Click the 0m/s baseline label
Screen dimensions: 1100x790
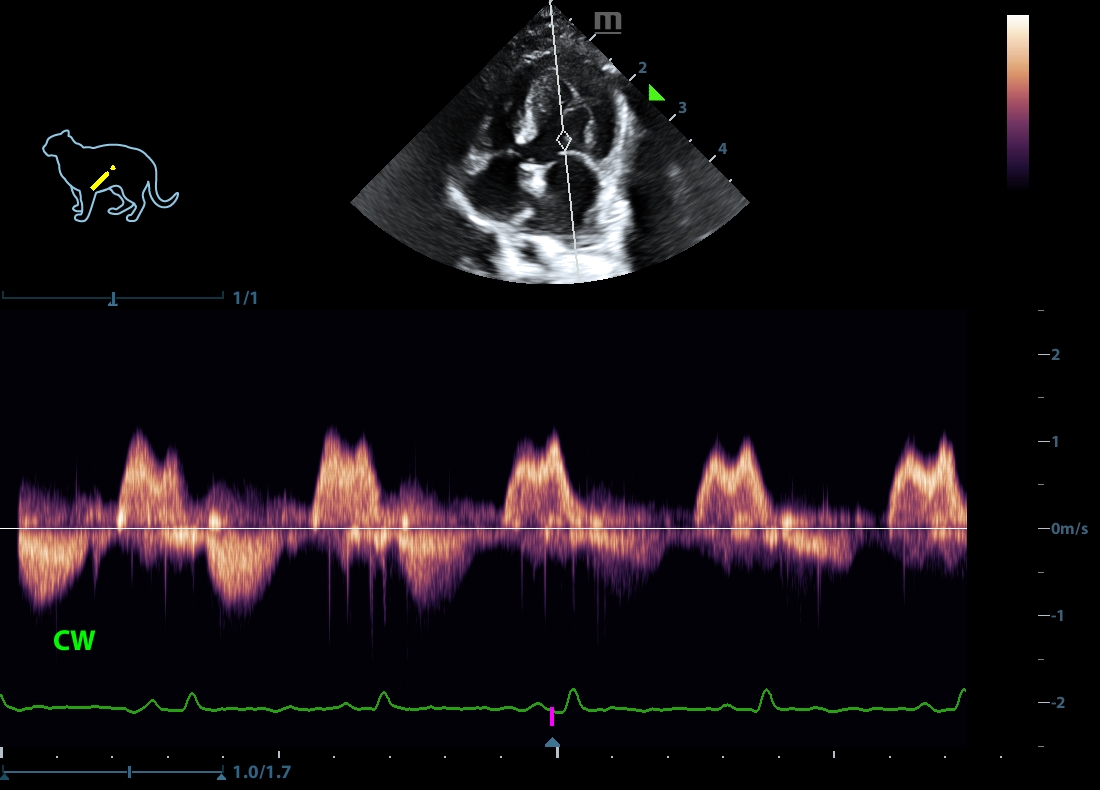point(1069,528)
